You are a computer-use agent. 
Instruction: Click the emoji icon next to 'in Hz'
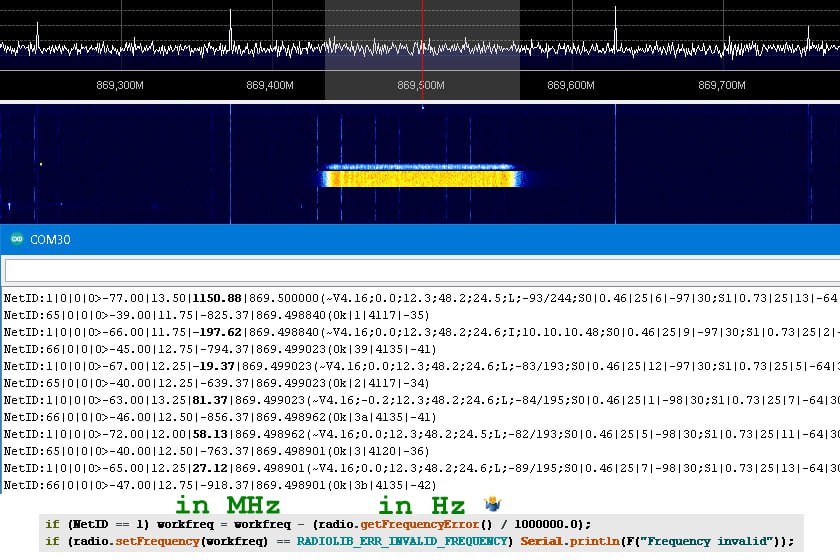(492, 504)
